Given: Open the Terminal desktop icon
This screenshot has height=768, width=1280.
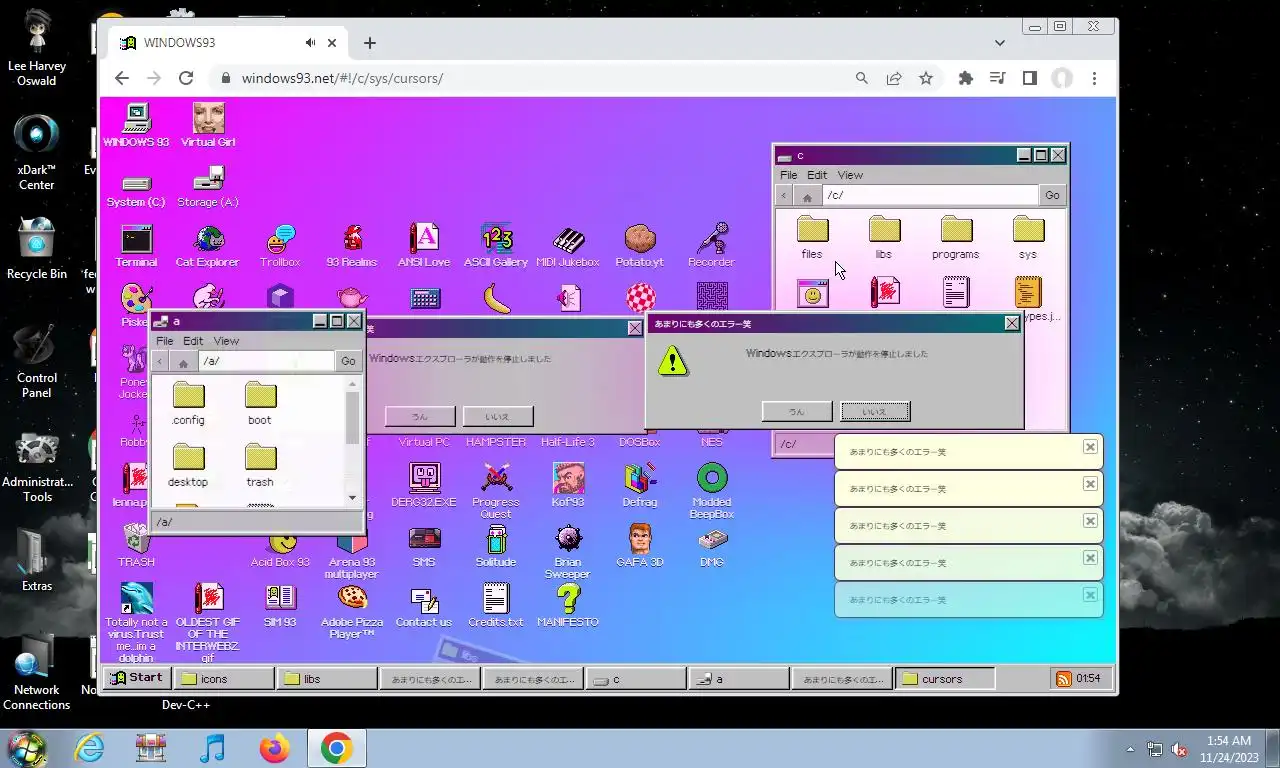Looking at the screenshot, I should (x=136, y=246).
